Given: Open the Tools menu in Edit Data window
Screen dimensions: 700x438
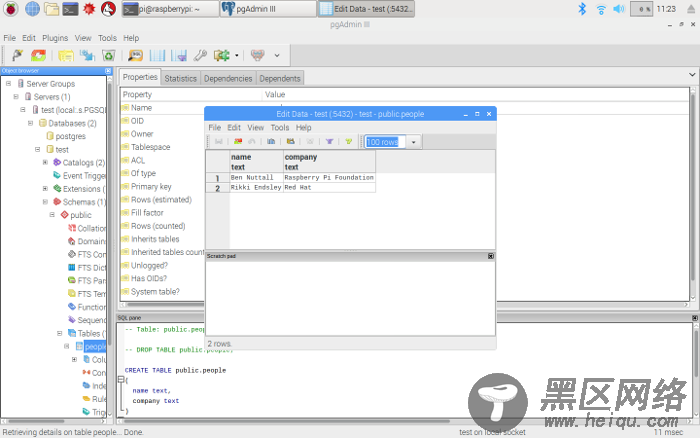Looking at the screenshot, I should tap(280, 128).
